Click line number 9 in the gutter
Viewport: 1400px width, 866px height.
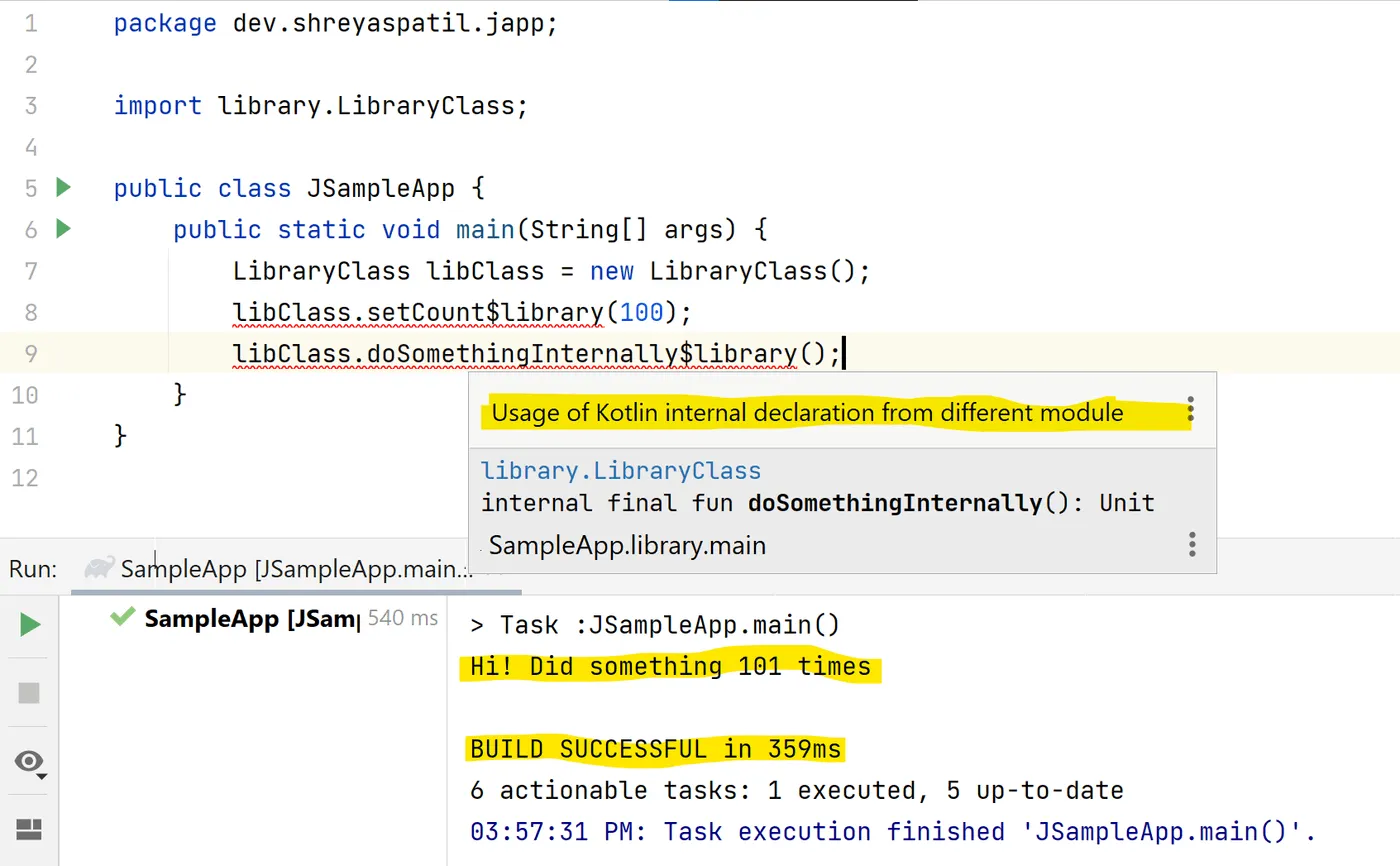[x=30, y=353]
